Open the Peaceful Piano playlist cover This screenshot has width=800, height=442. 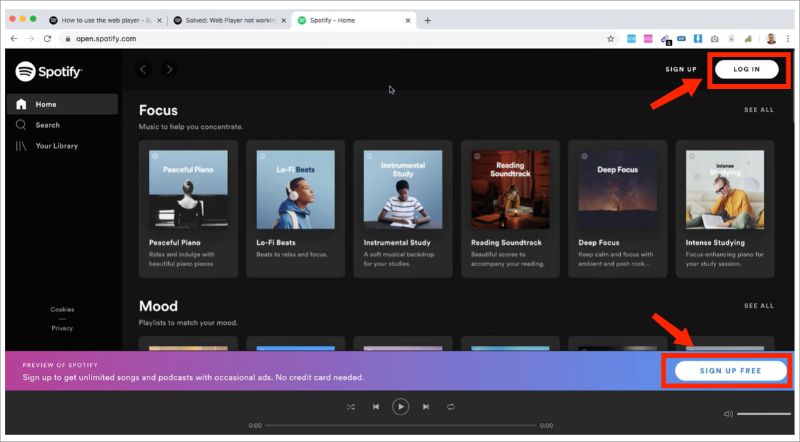[x=188, y=189]
